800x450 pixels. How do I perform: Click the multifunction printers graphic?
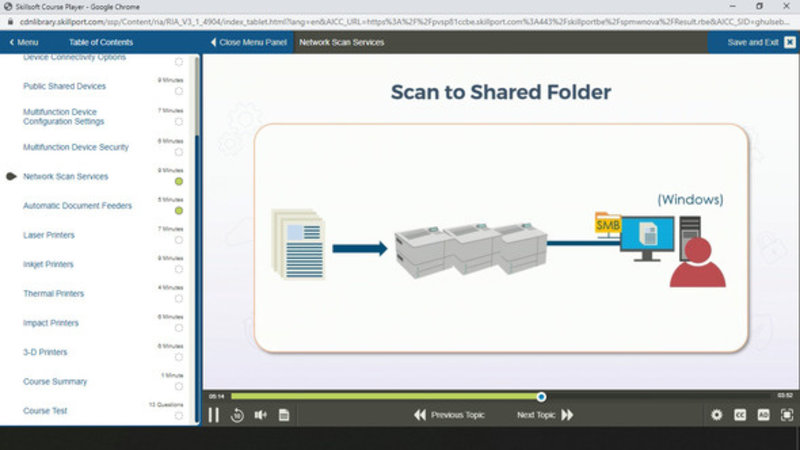(x=471, y=250)
